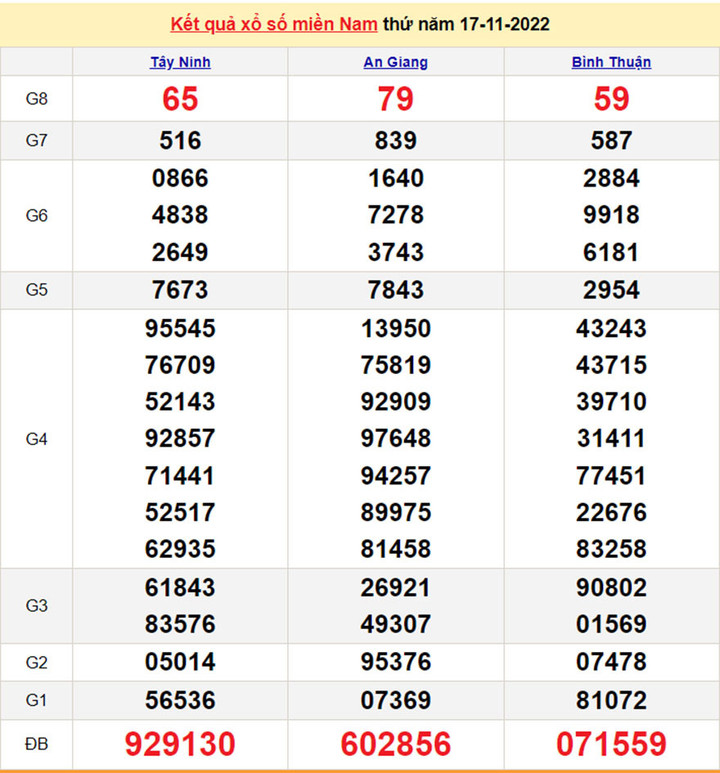Click the G8 row label
Viewport: 720px width, 773px height.
click(37, 99)
